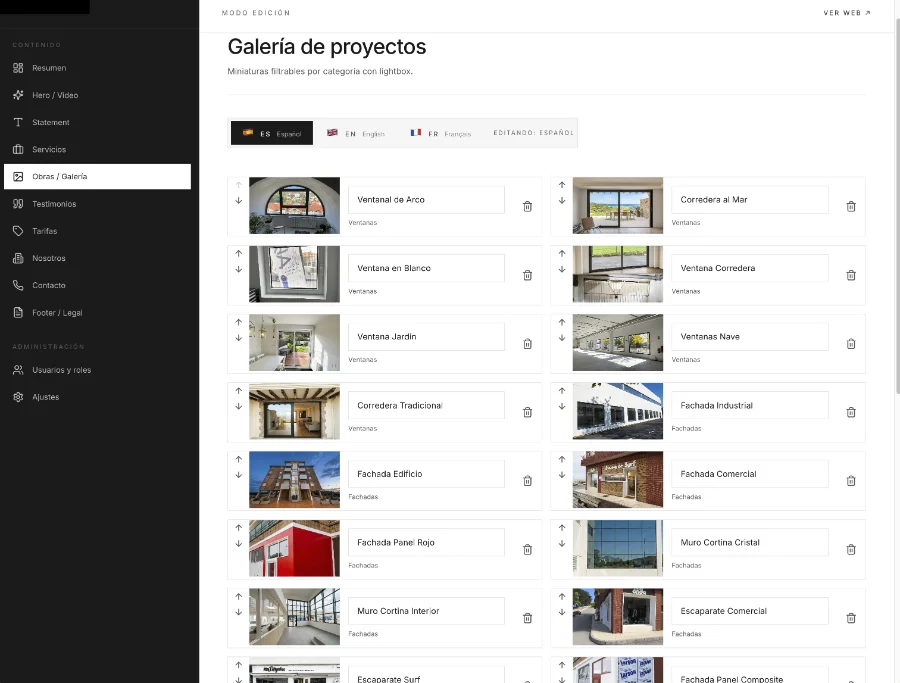Edit the Ventanal de Arco title field
Viewport: 900px width, 683px height.
click(x=426, y=200)
